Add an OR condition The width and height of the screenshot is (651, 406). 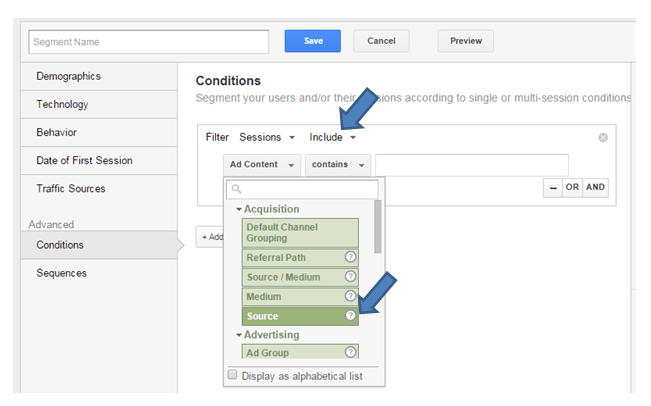[x=572, y=188]
